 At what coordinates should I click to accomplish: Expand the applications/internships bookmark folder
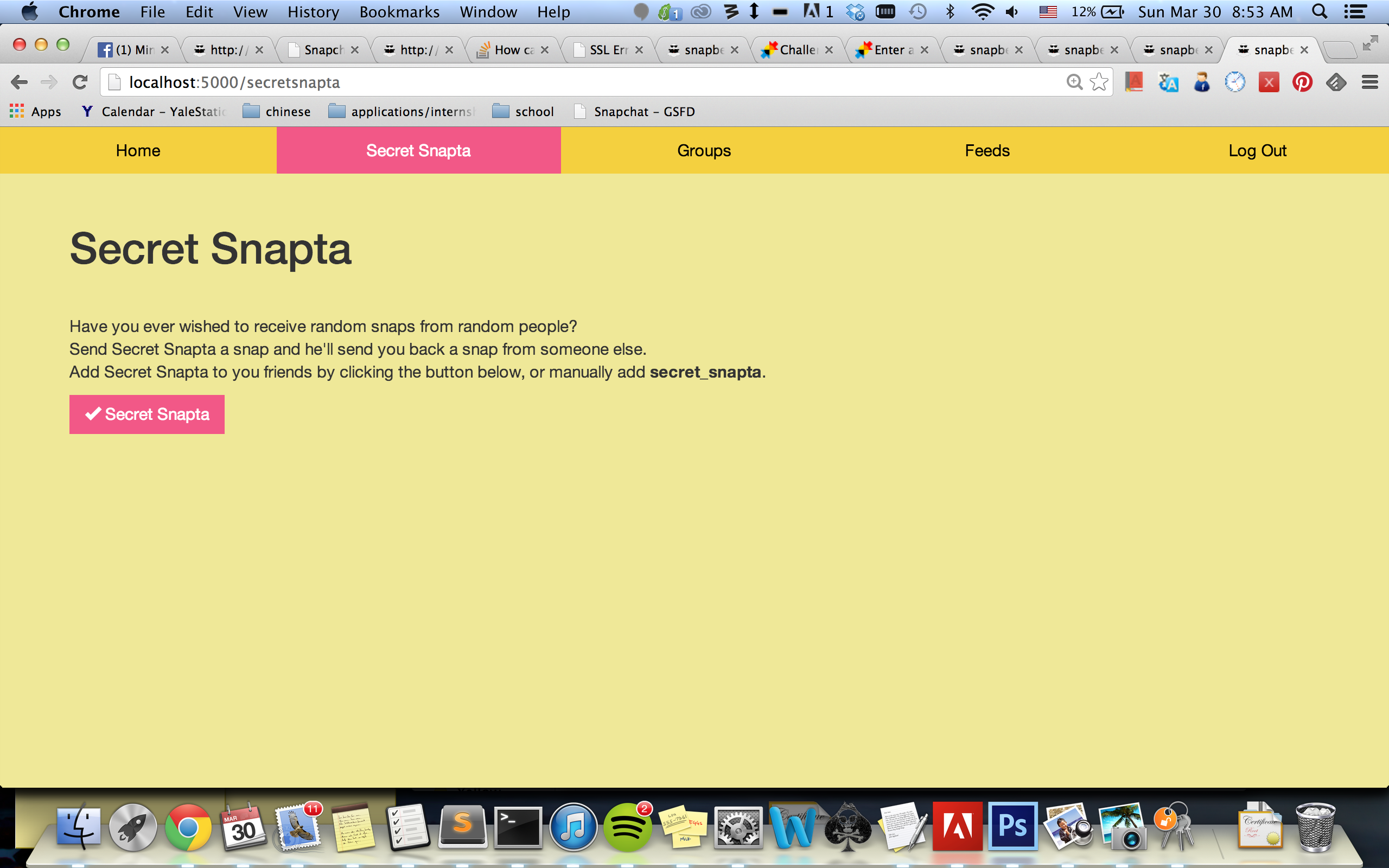pos(402,111)
